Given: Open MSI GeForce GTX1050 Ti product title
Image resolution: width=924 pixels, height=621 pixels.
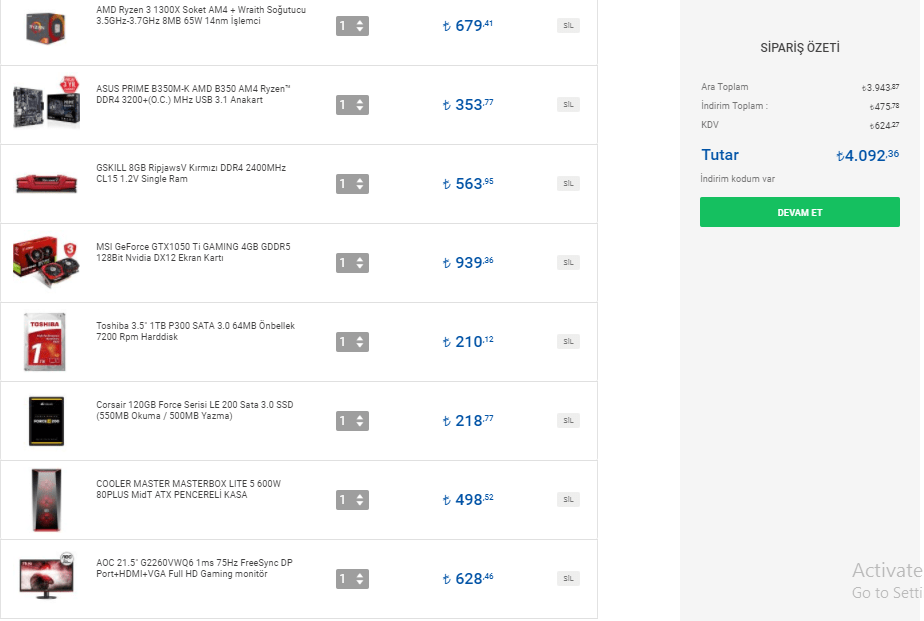Looking at the screenshot, I should [193, 252].
